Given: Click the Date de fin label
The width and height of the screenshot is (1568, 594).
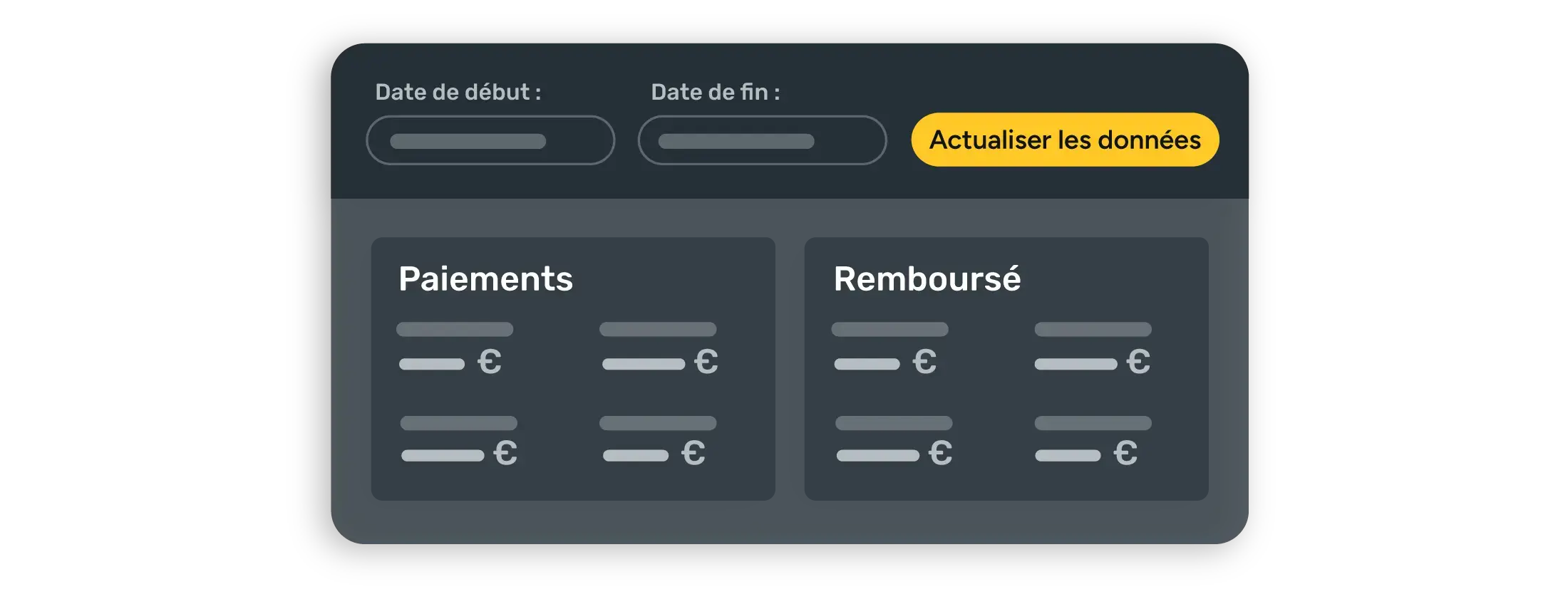Looking at the screenshot, I should pos(715,92).
